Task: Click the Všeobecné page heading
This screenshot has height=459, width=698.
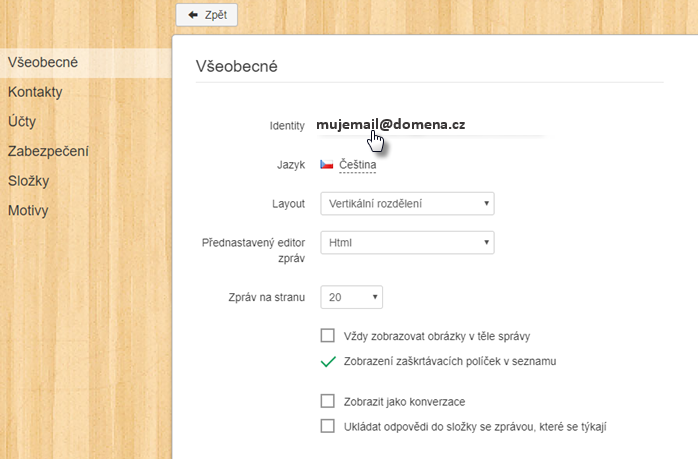Action: tap(236, 66)
